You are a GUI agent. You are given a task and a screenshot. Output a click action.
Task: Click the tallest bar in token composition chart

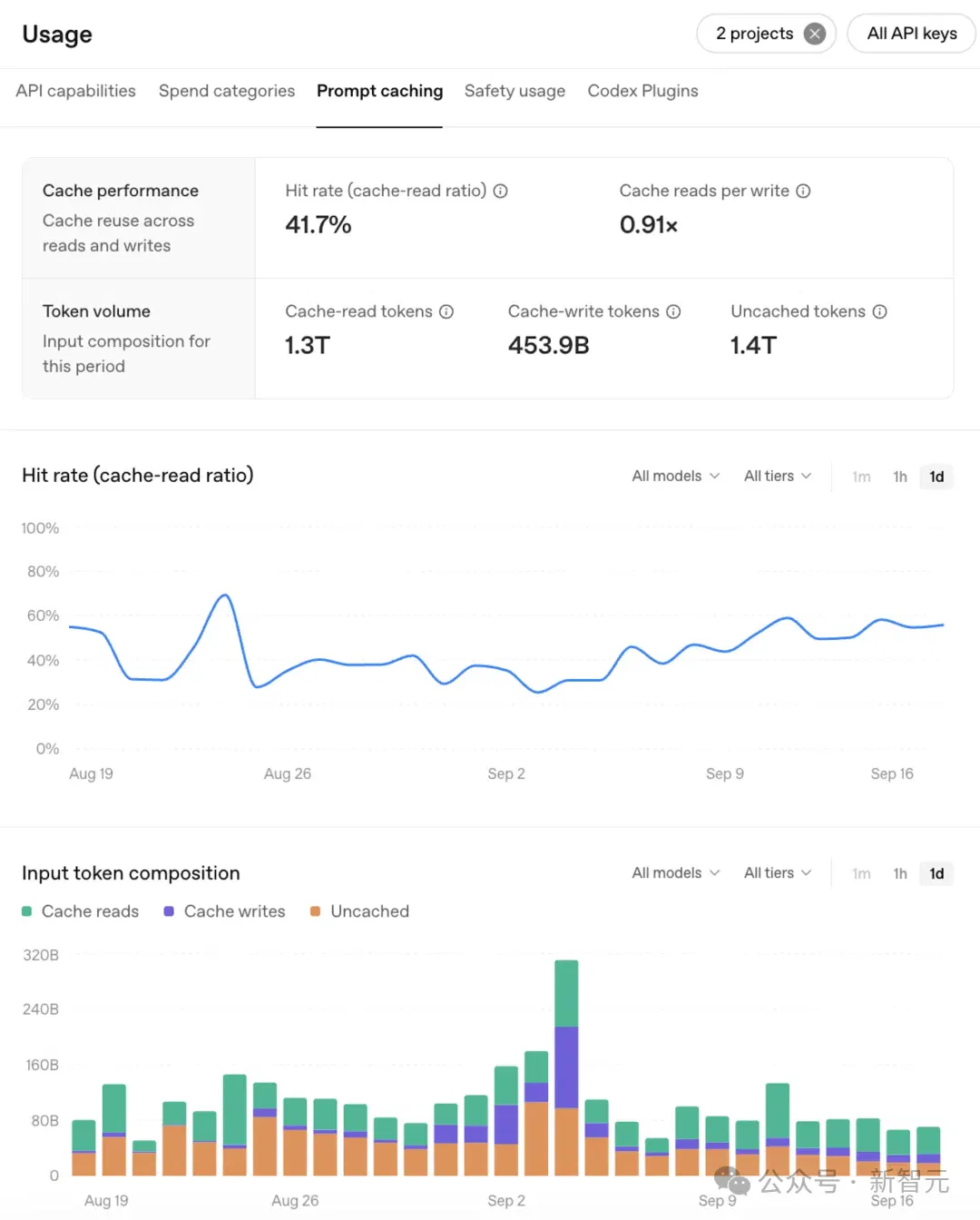pyautogui.click(x=566, y=1067)
